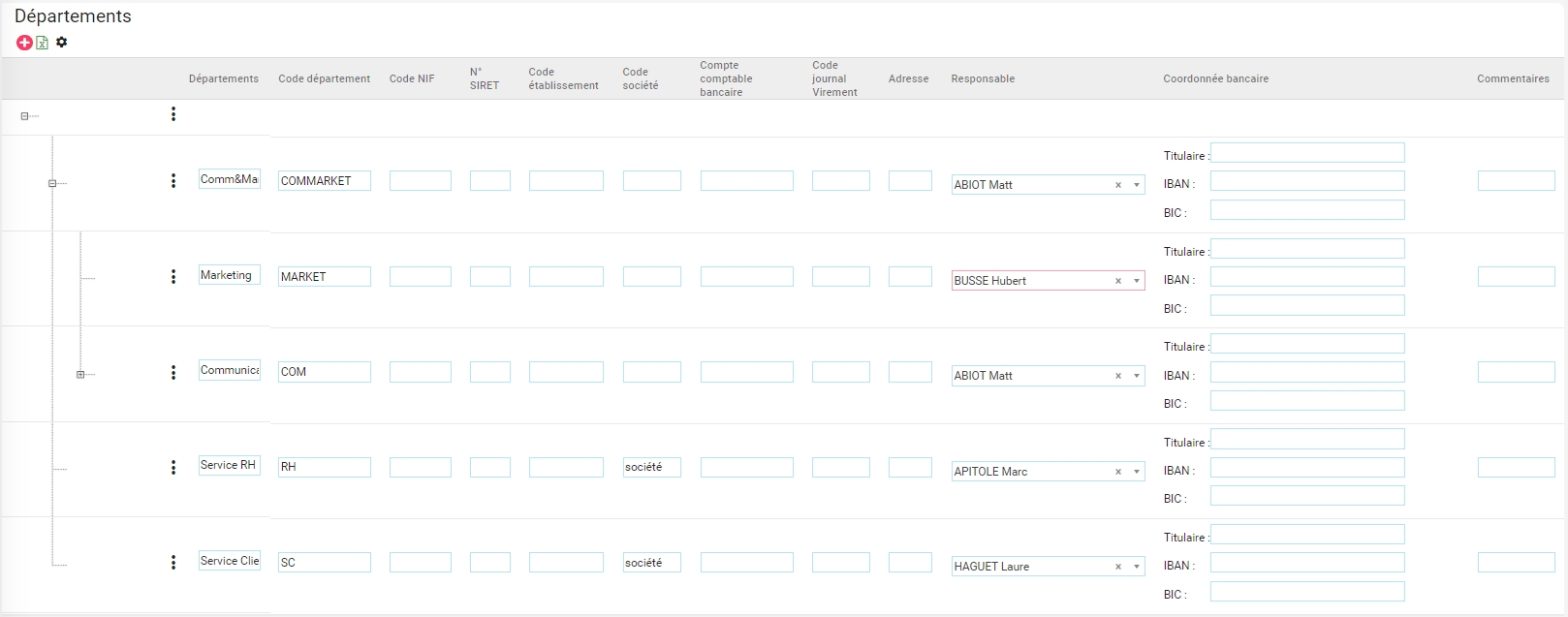Click Adresse field on COMMARKET row
1568x617 pixels.
(x=910, y=181)
